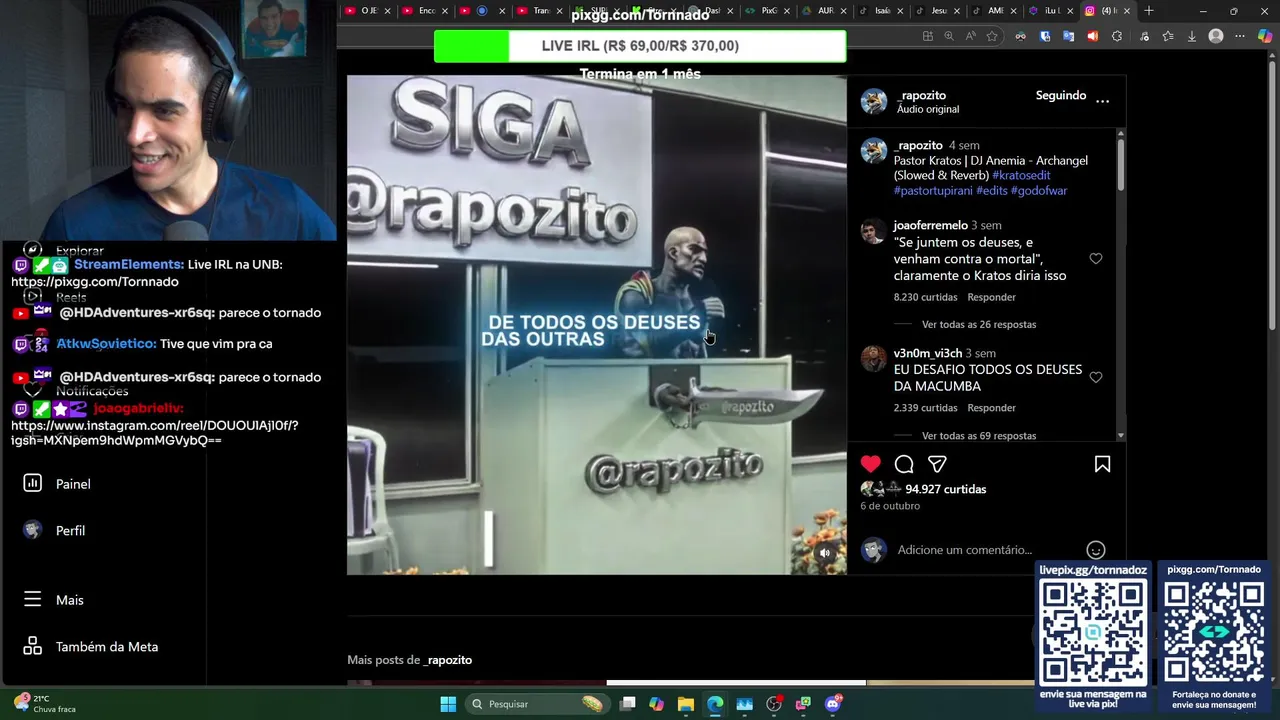Like joaoferremelo's comment with the heart
Screen dimensions: 1280x720
point(1096,259)
